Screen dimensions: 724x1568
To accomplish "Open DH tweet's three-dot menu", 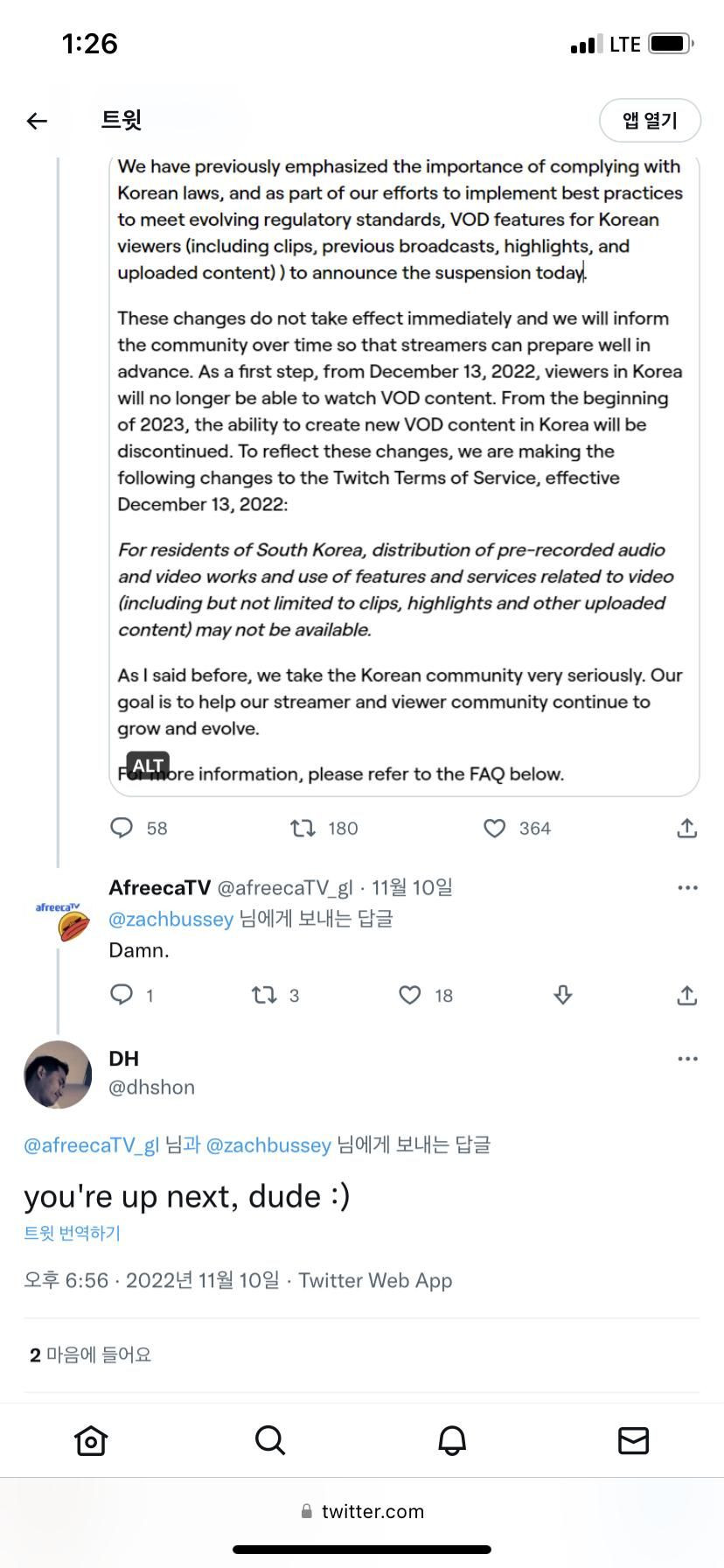I will [x=687, y=1059].
